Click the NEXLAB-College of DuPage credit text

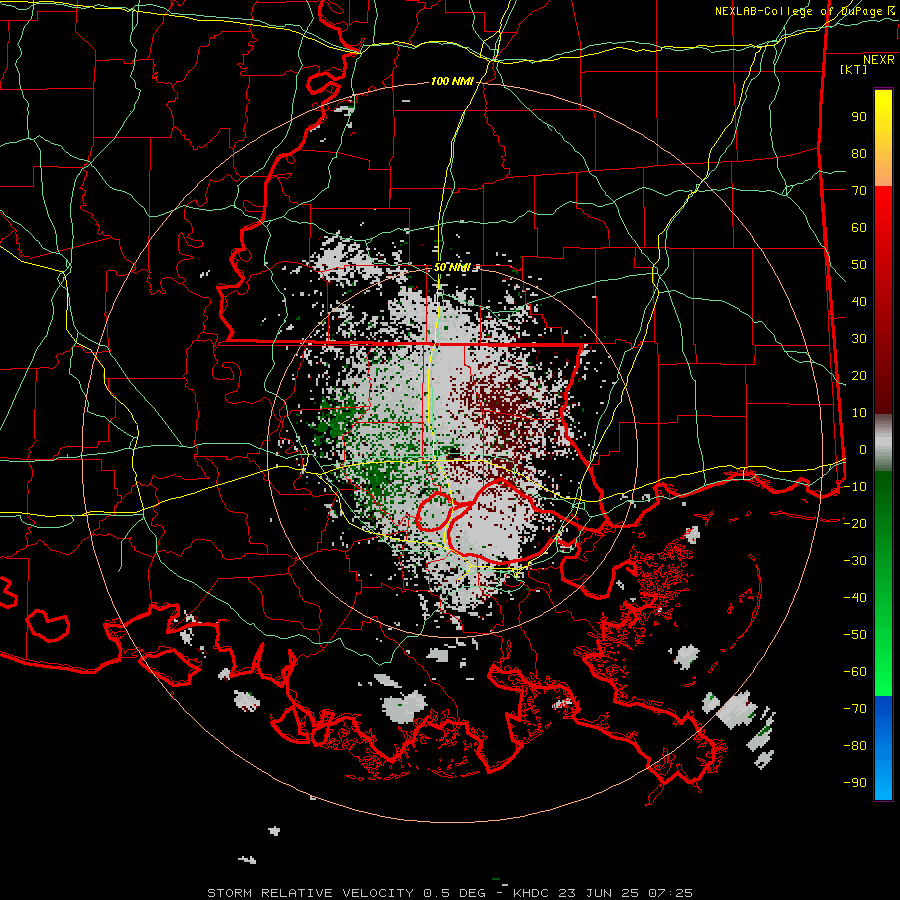tap(807, 11)
